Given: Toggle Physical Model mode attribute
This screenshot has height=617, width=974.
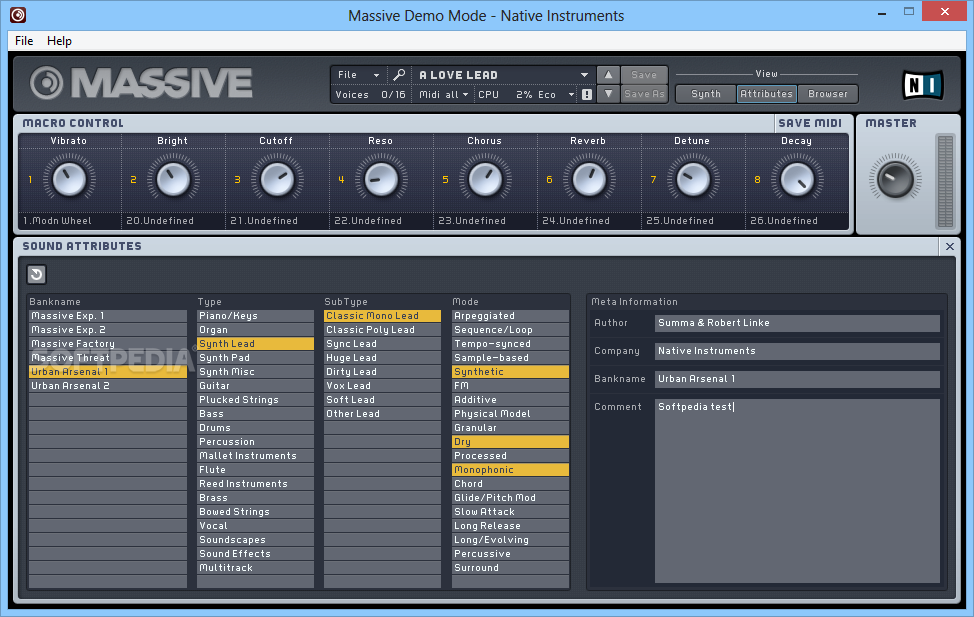Looking at the screenshot, I should click(511, 414).
